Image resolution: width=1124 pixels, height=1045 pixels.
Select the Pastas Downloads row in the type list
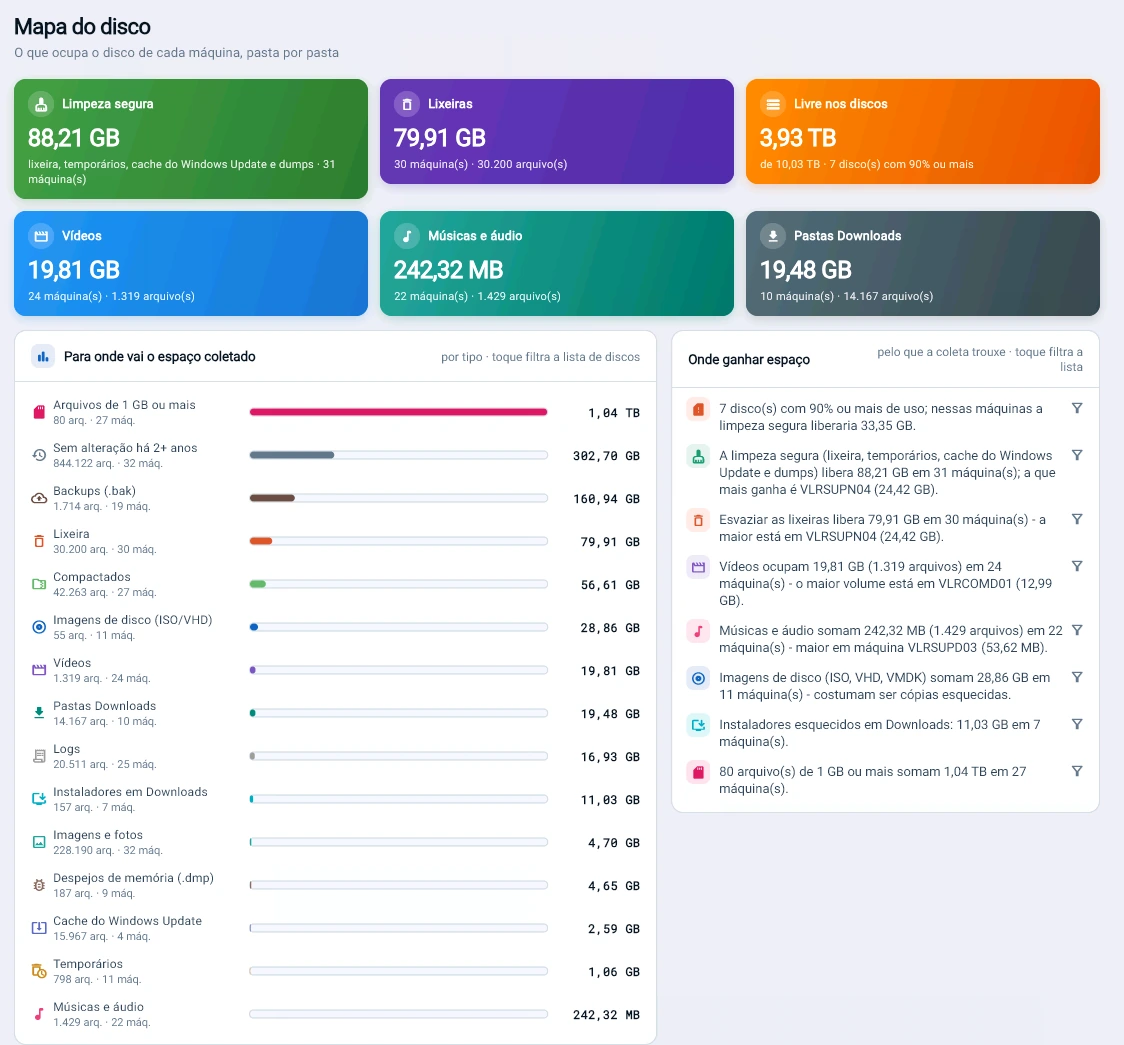335,713
